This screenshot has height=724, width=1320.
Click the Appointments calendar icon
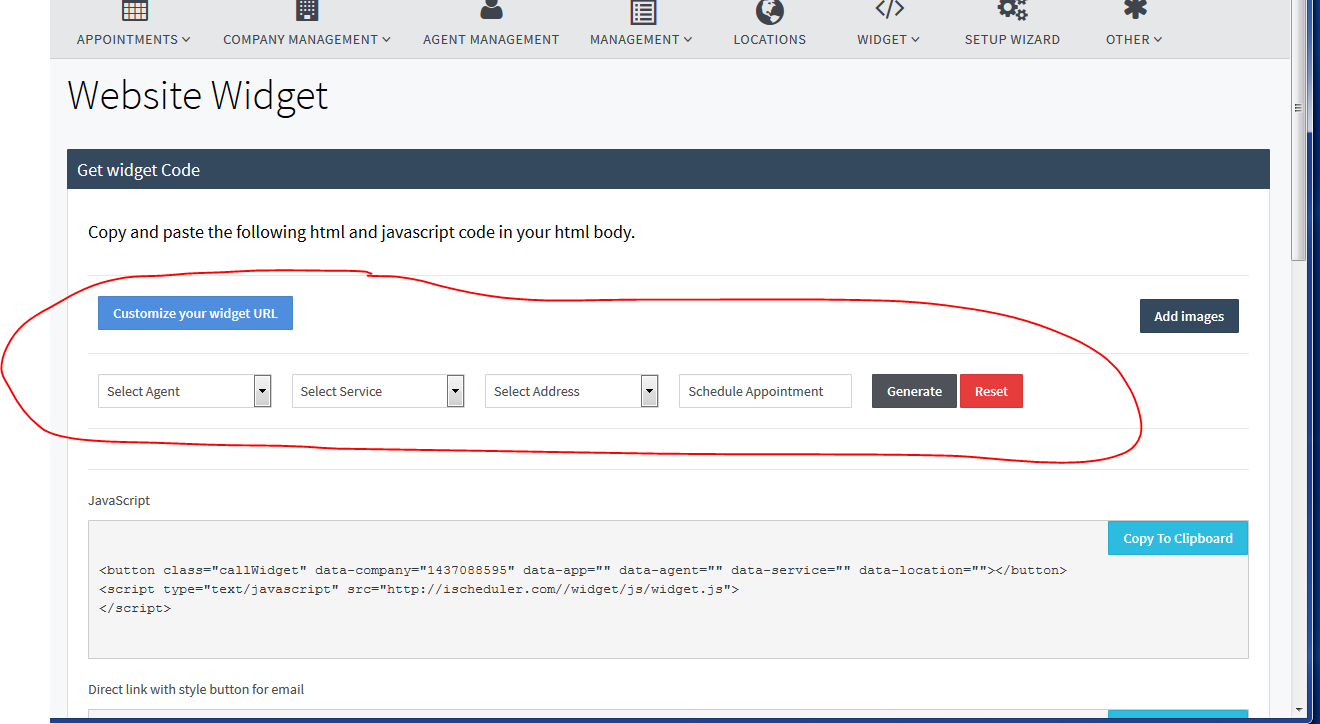pyautogui.click(x=134, y=10)
